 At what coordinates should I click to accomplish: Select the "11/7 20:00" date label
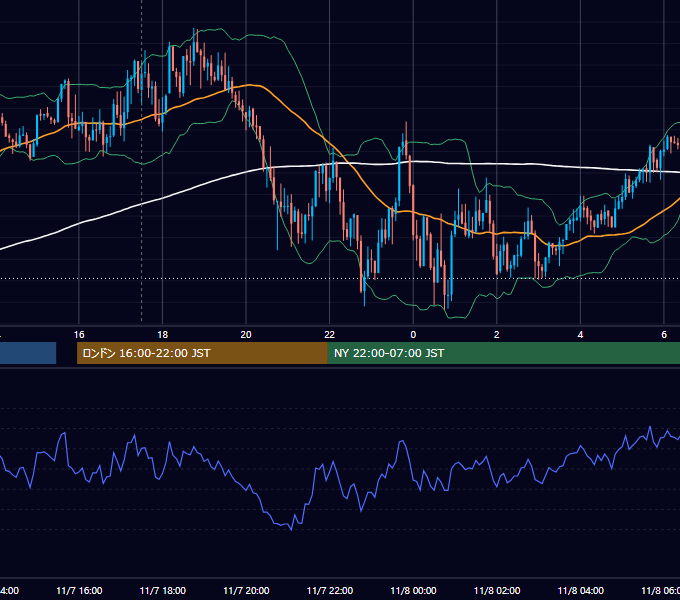tap(246, 590)
